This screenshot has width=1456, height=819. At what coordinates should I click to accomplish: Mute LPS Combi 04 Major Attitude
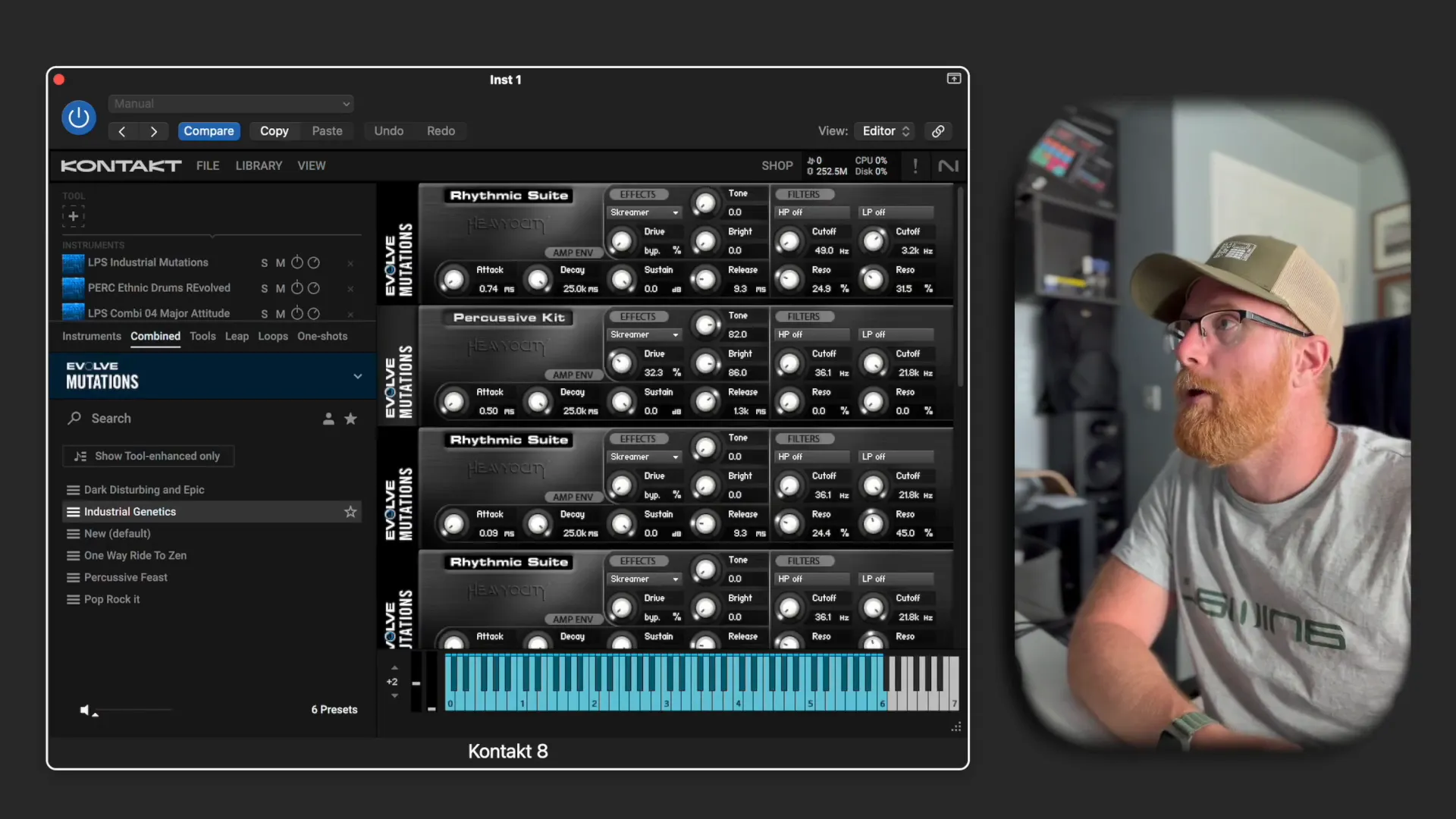pos(281,314)
